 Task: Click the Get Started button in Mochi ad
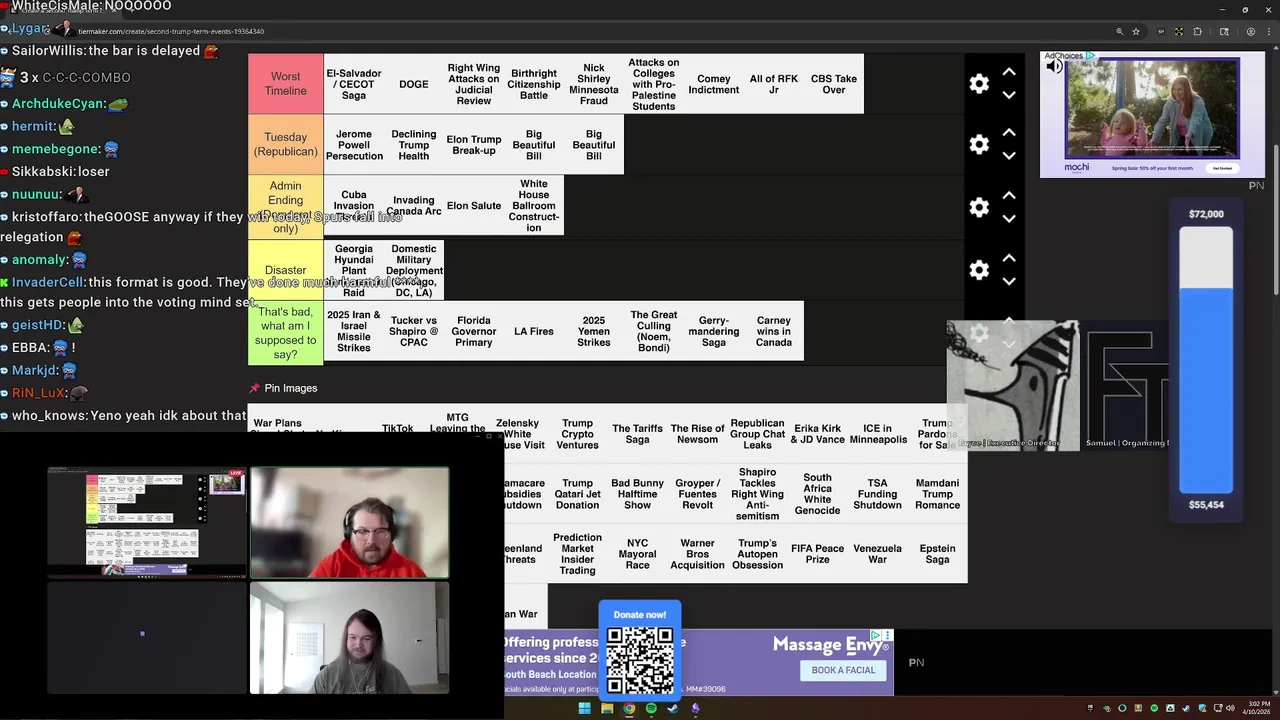coord(1222,168)
